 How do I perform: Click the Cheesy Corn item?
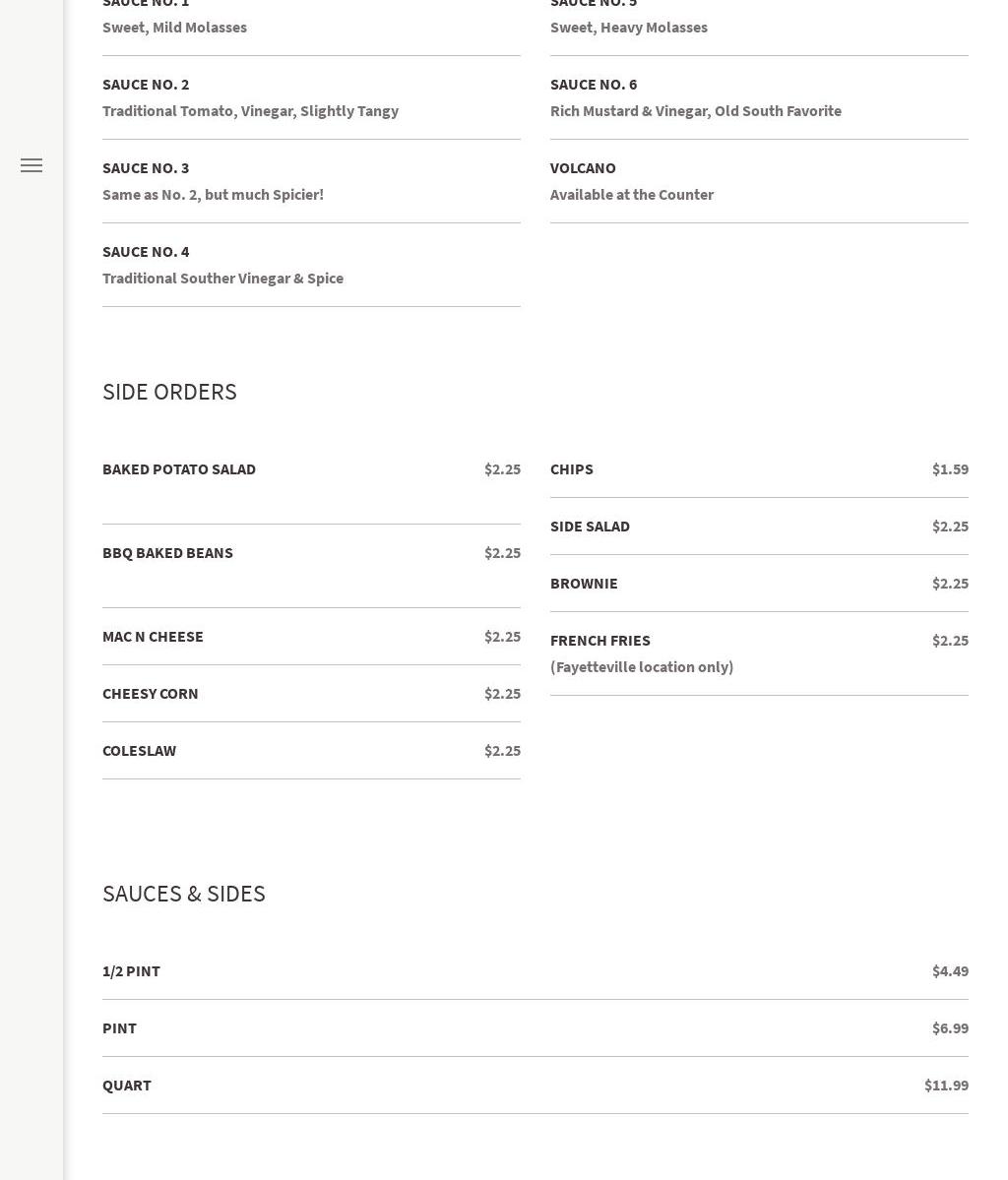click(150, 694)
